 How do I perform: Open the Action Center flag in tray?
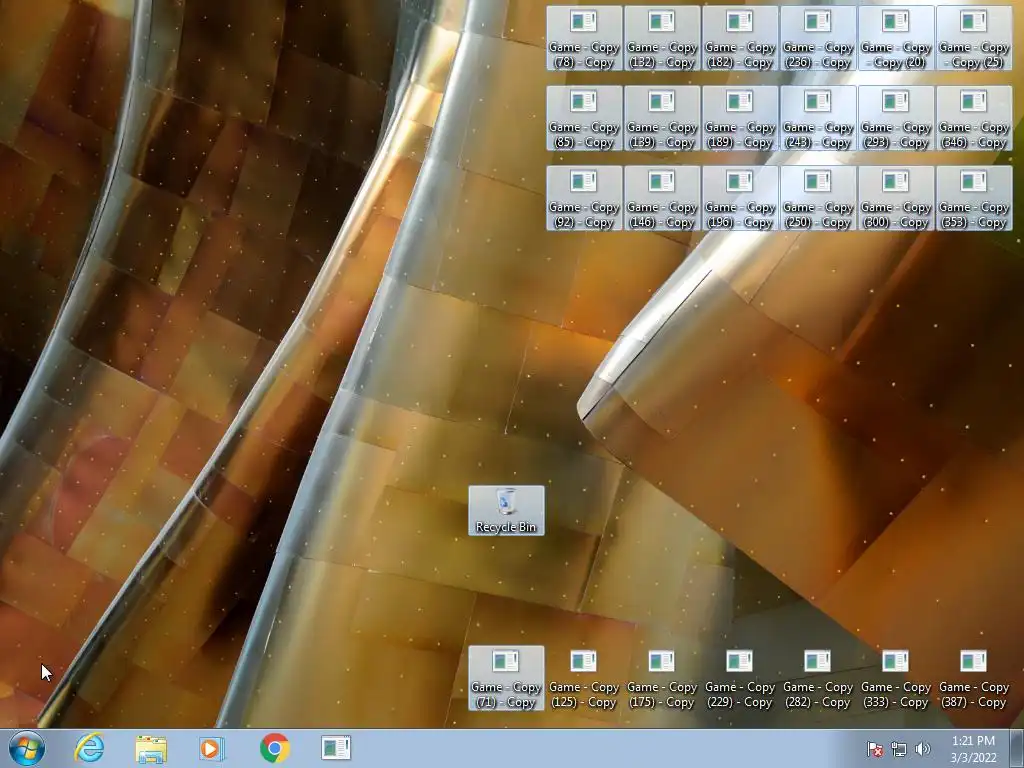[x=874, y=749]
